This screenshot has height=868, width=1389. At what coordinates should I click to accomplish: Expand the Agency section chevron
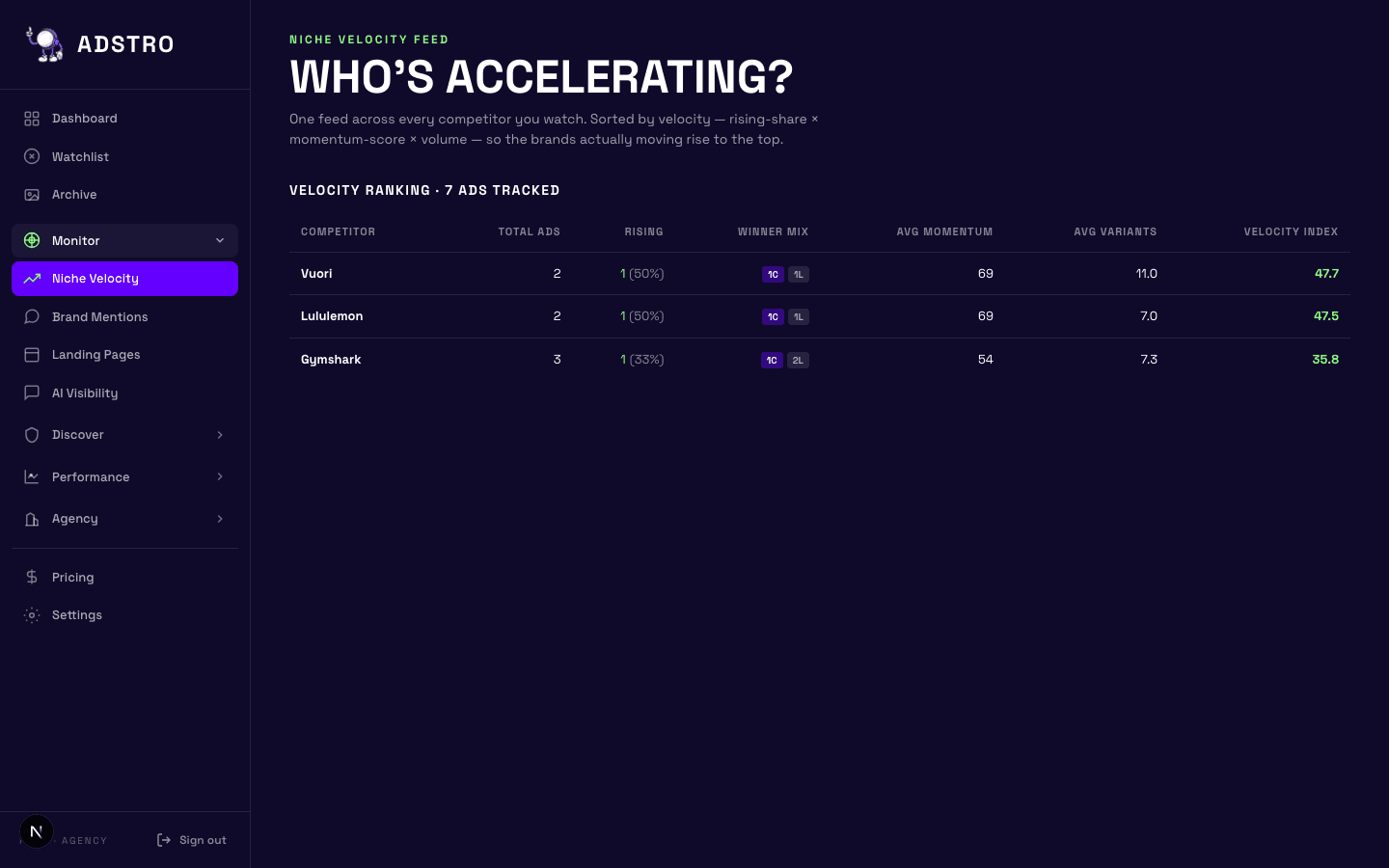coord(220,519)
